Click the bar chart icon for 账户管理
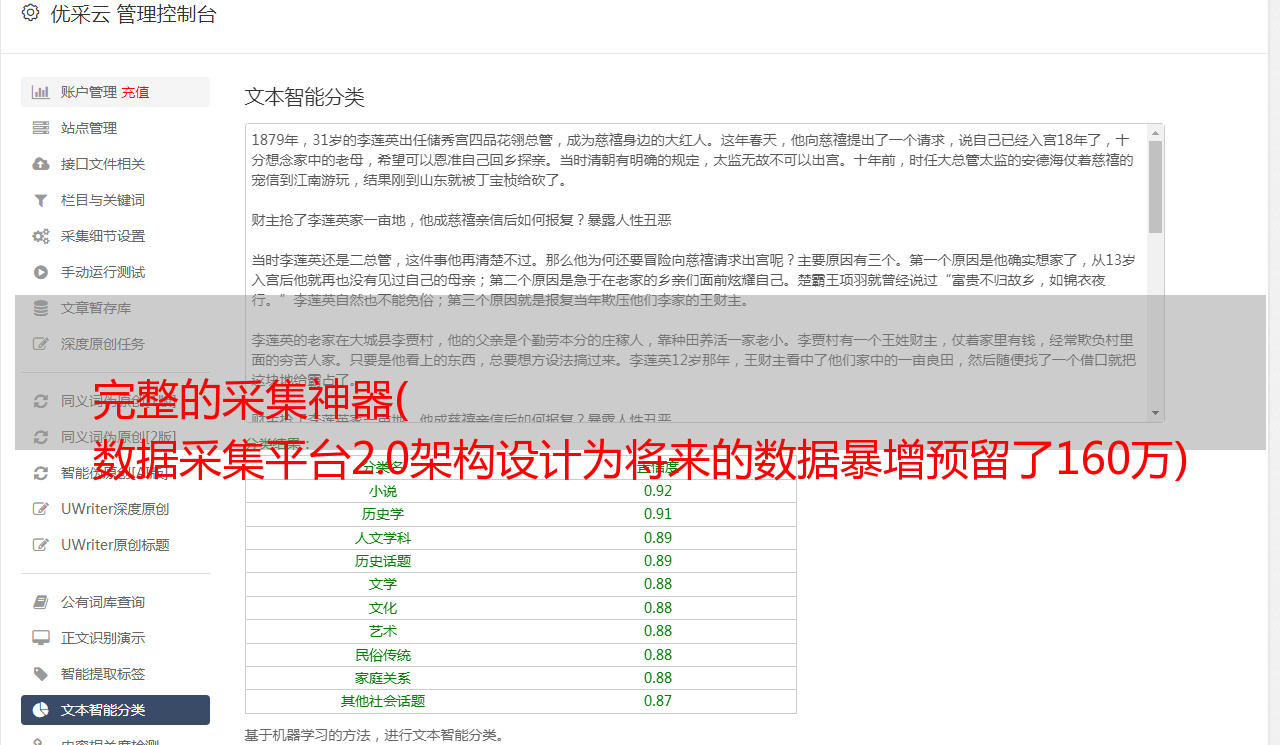This screenshot has width=1280, height=745. pos(41,92)
